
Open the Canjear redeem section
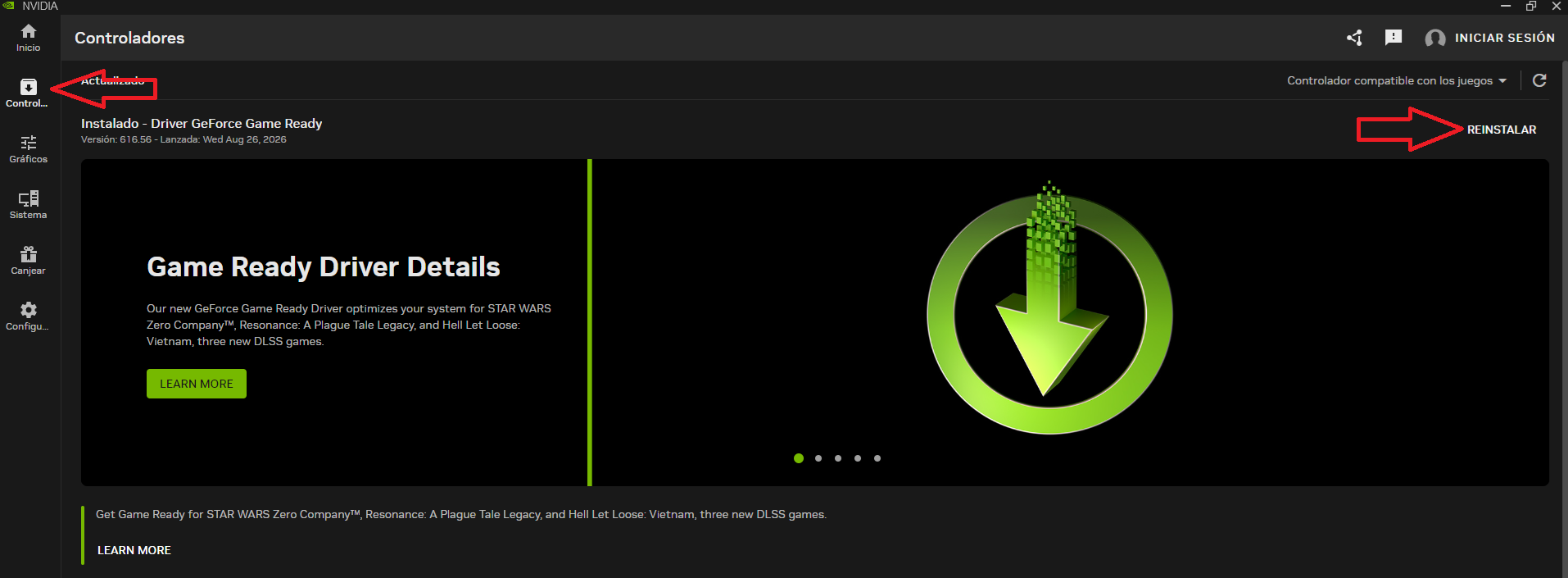click(28, 261)
